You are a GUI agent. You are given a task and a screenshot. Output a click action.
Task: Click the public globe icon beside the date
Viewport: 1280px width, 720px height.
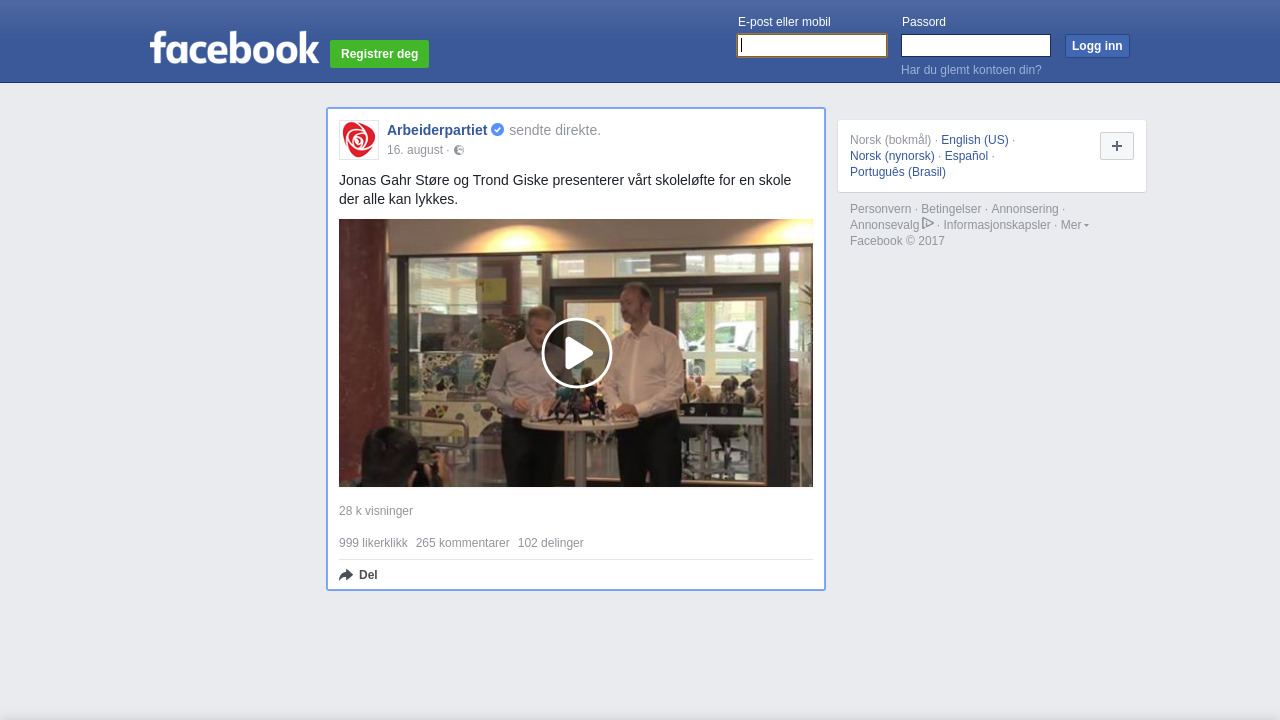coord(459,150)
